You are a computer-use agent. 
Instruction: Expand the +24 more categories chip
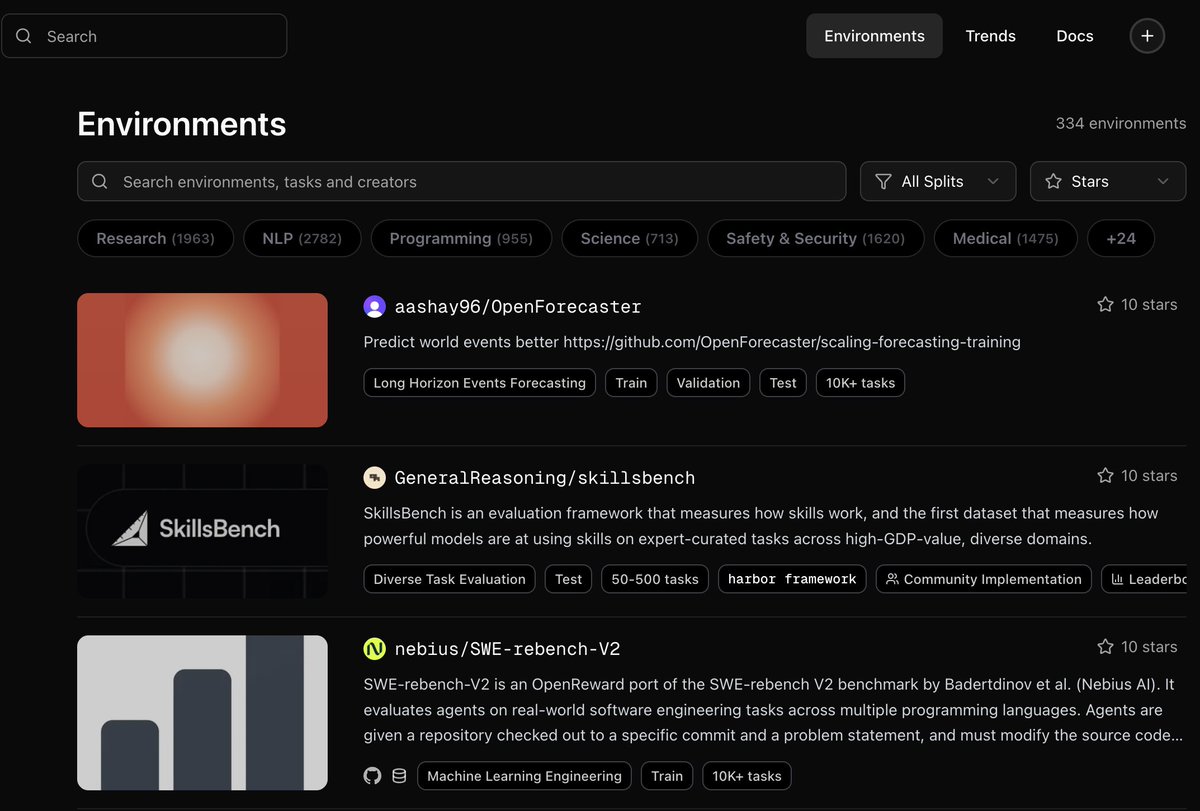(x=1120, y=239)
